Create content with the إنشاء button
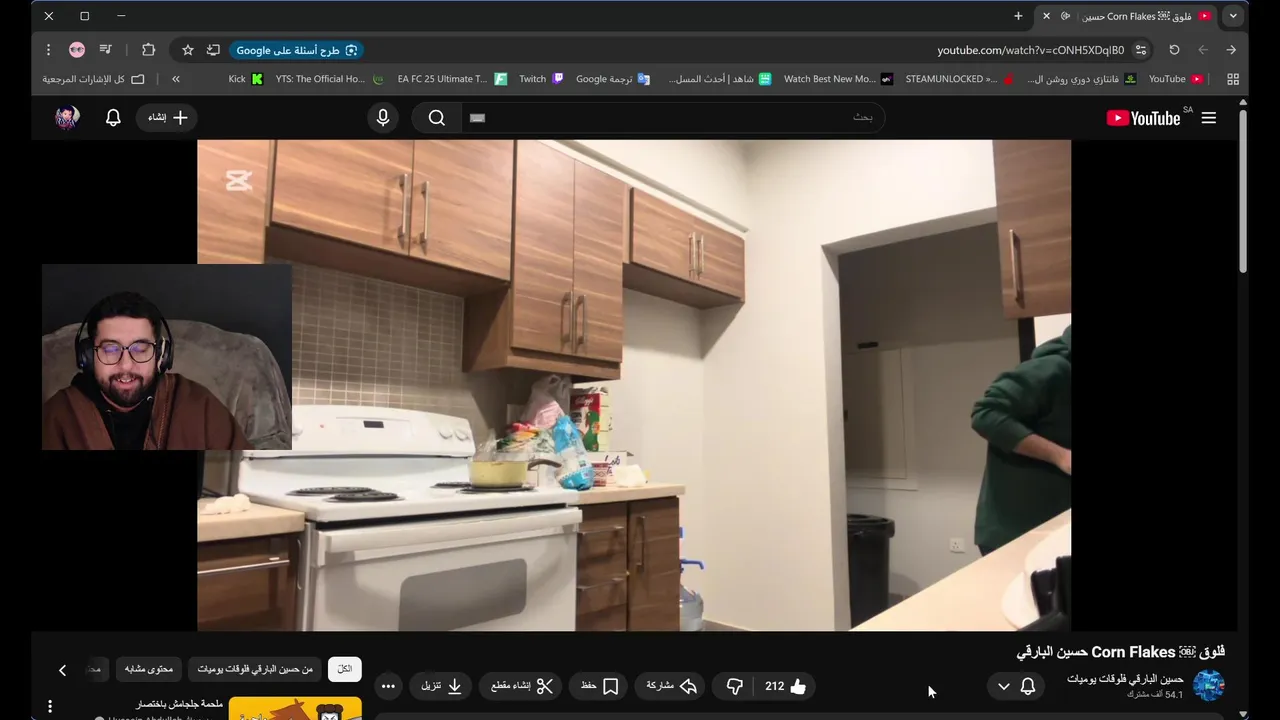 167,118
